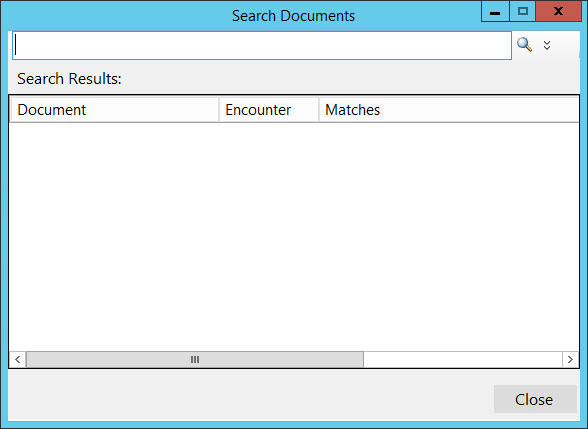
Task: Click the right arrow of horizontal scrollbar
Action: click(x=570, y=360)
